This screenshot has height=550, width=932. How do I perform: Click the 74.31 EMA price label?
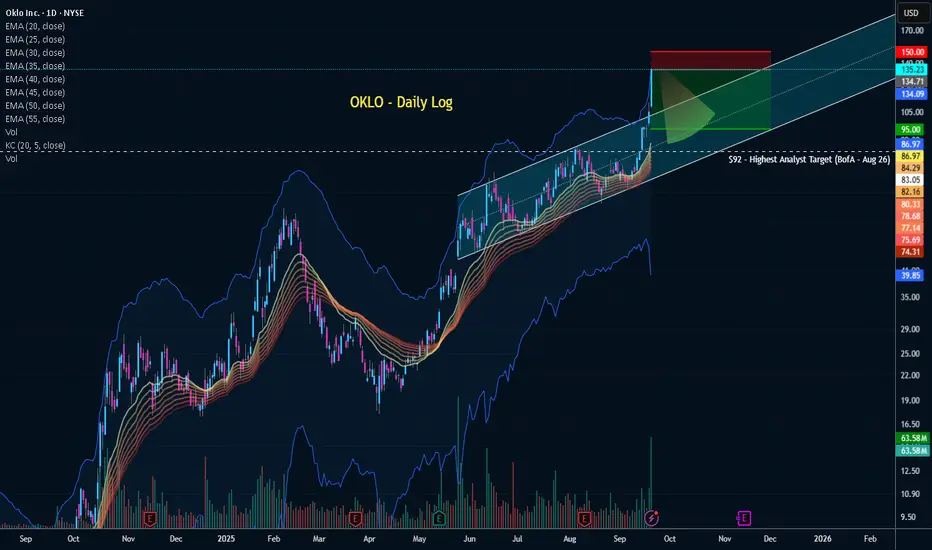coord(911,252)
